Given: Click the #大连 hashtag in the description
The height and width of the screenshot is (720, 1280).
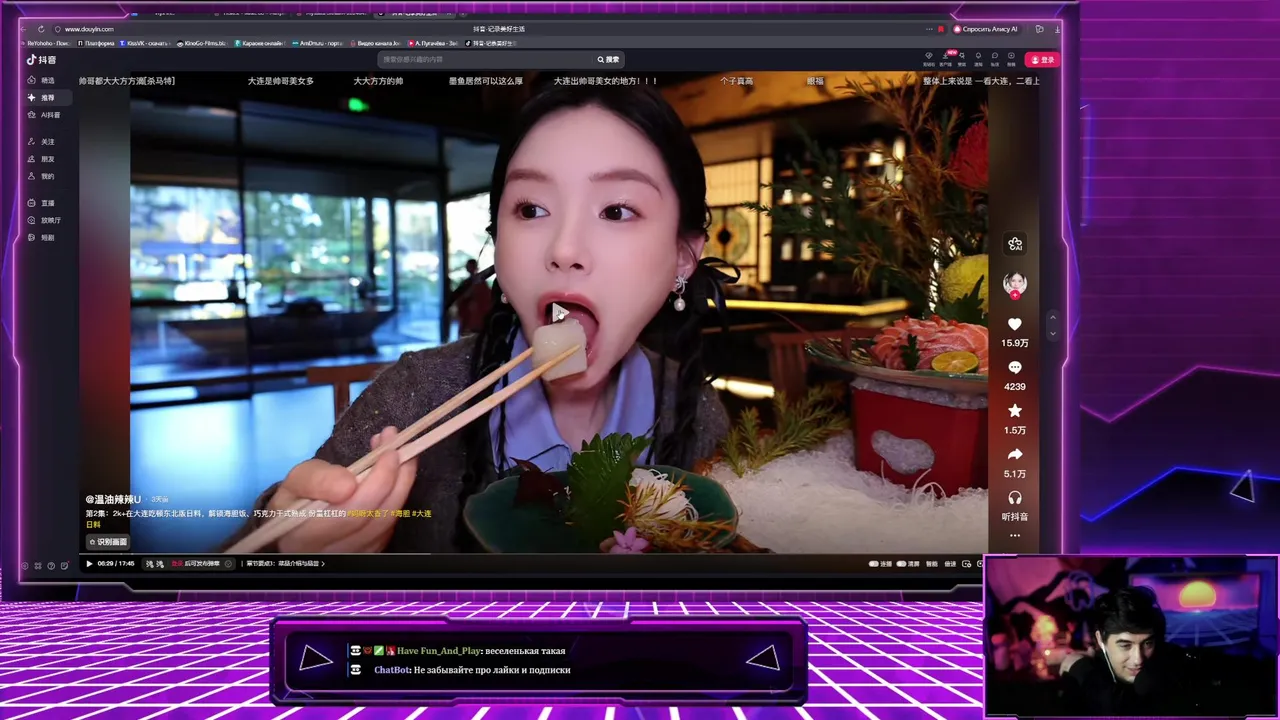Looking at the screenshot, I should click(x=421, y=513).
